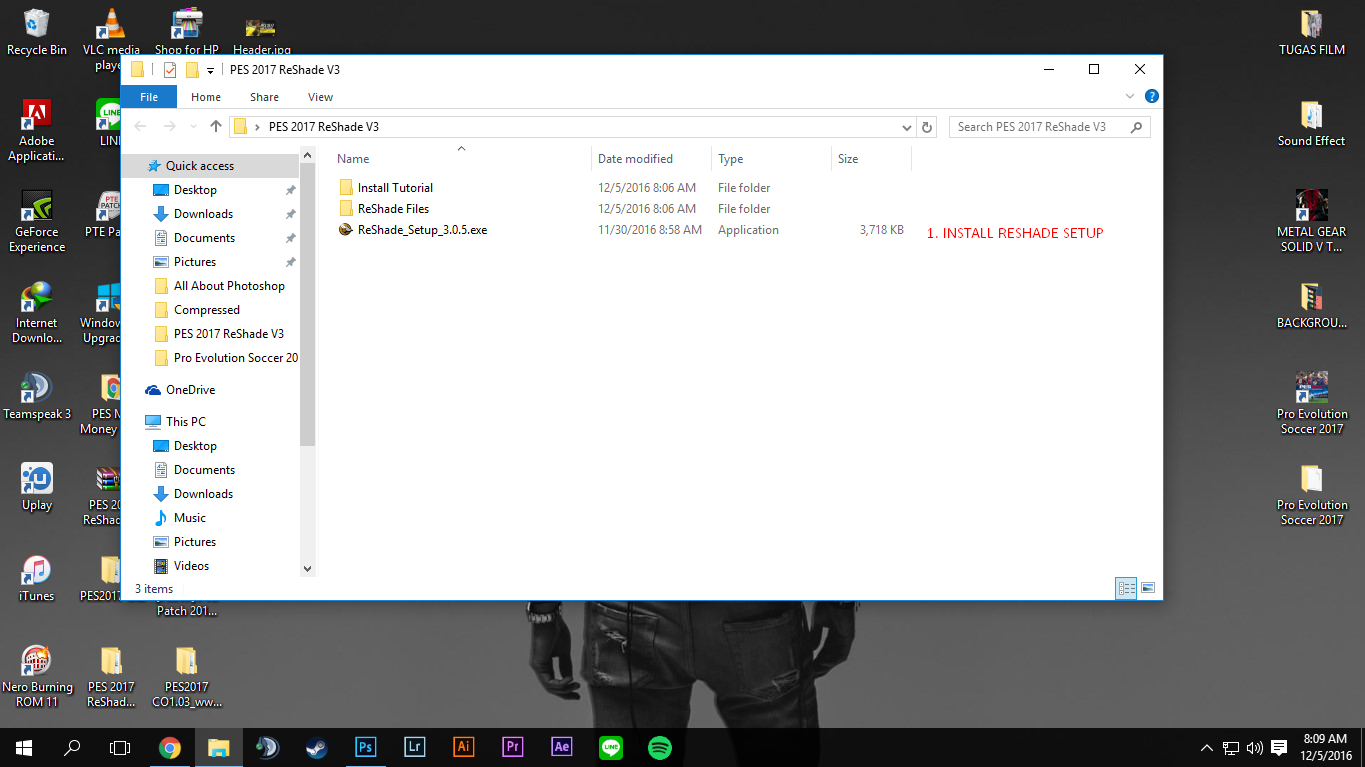Open the address bar history dropdown
1365x767 pixels.
[907, 127]
